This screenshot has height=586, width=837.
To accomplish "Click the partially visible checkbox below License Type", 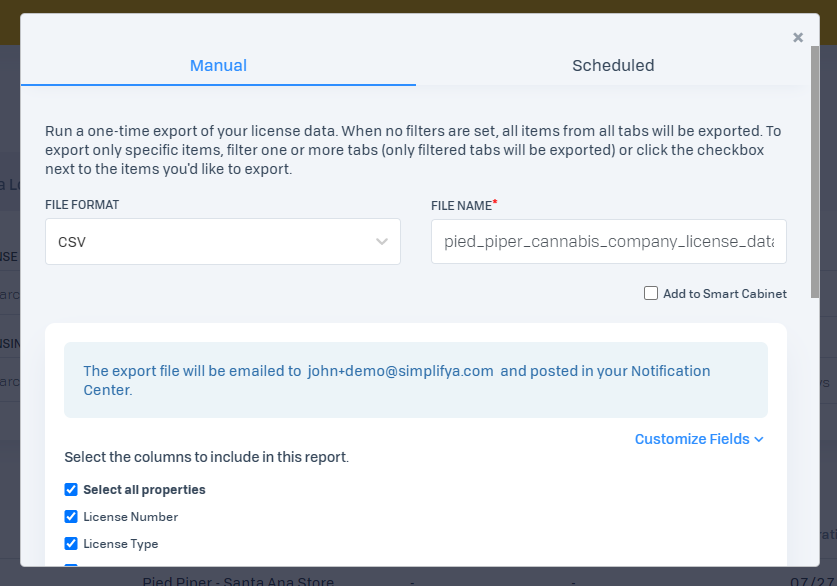I will (71, 566).
